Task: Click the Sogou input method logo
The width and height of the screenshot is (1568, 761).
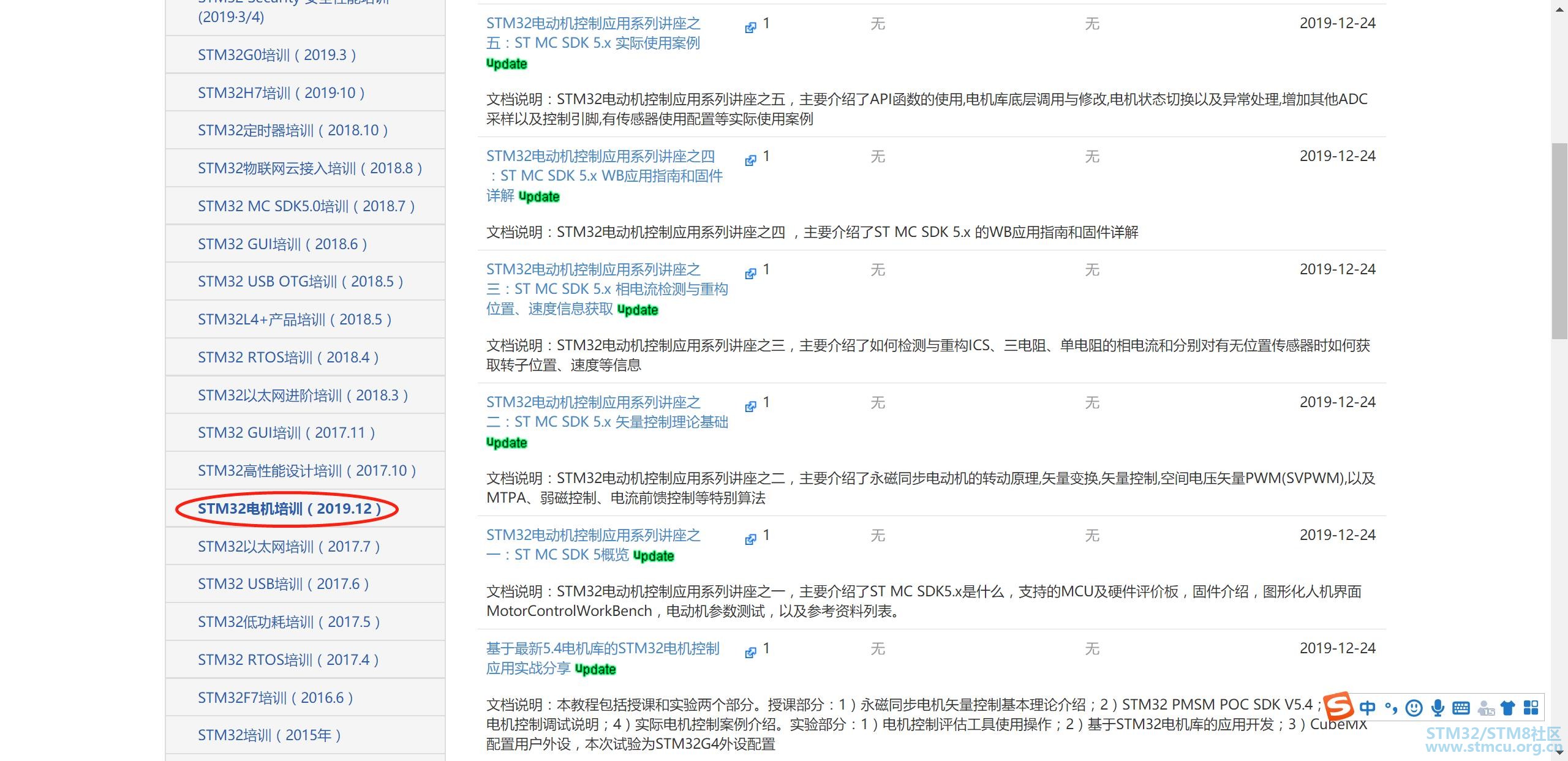Action: click(x=1339, y=708)
